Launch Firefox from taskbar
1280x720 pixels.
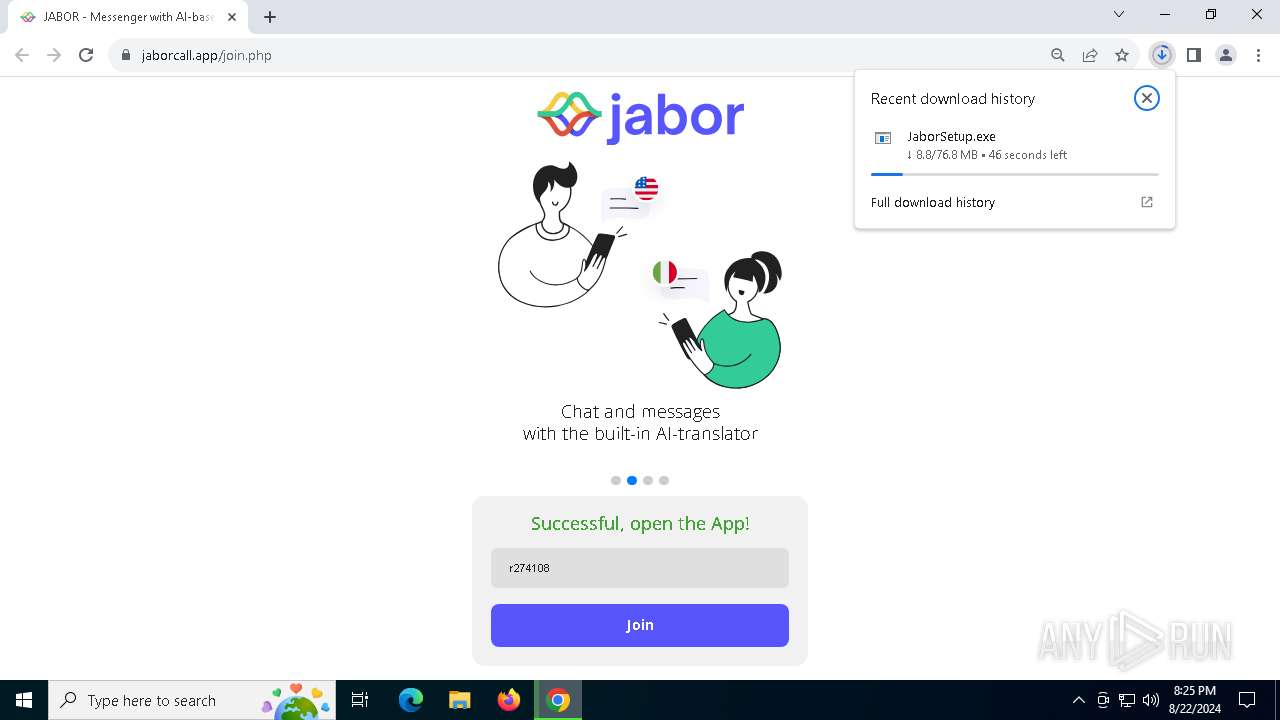click(509, 700)
